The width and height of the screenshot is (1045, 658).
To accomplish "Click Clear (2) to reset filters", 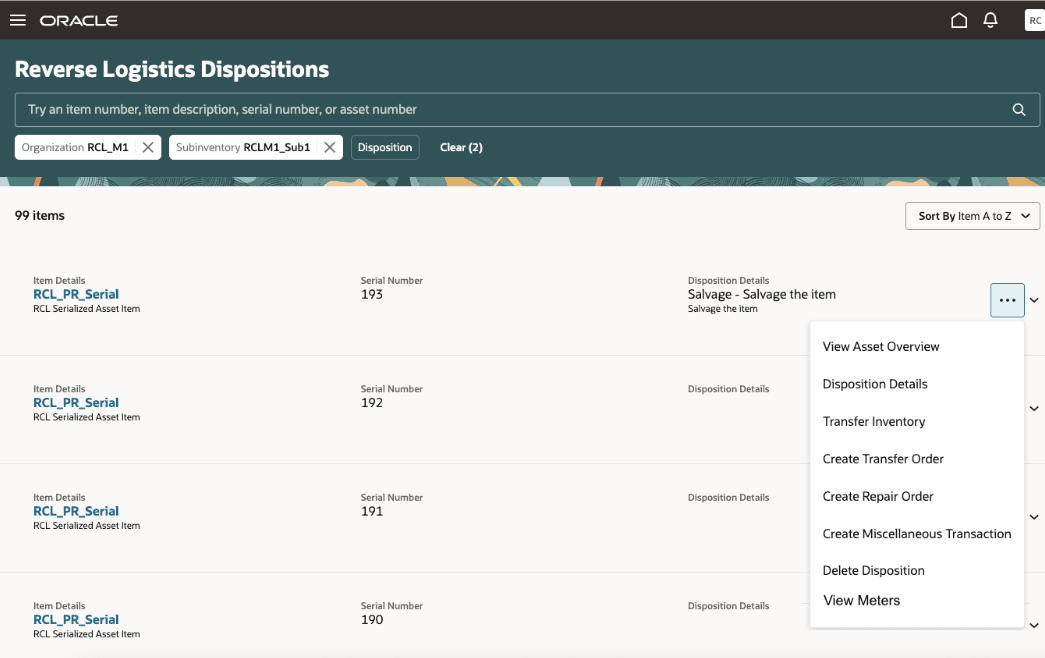I will [460, 146].
